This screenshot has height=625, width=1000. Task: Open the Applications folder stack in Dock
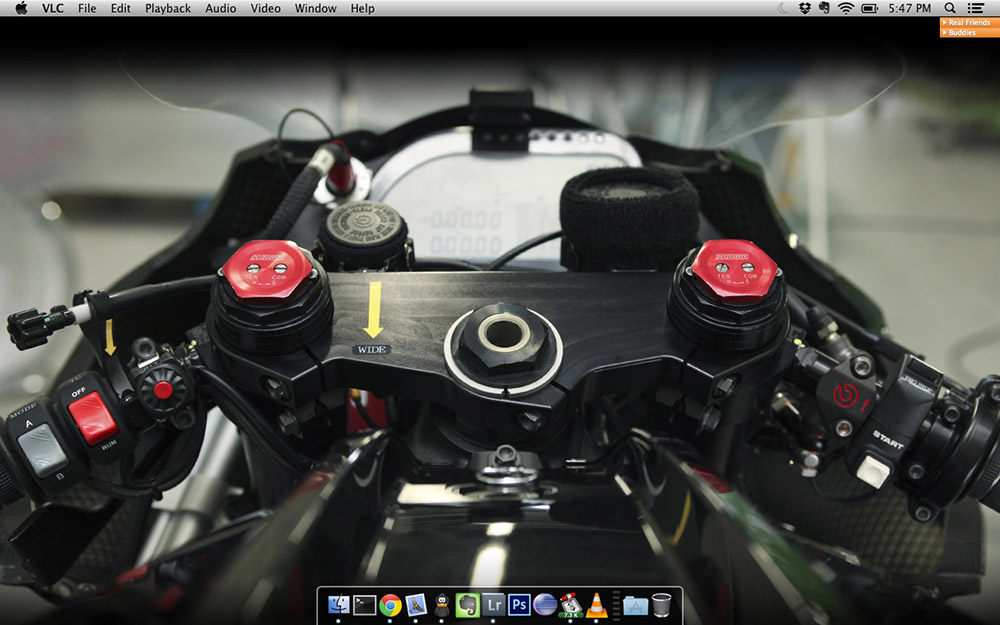point(636,605)
